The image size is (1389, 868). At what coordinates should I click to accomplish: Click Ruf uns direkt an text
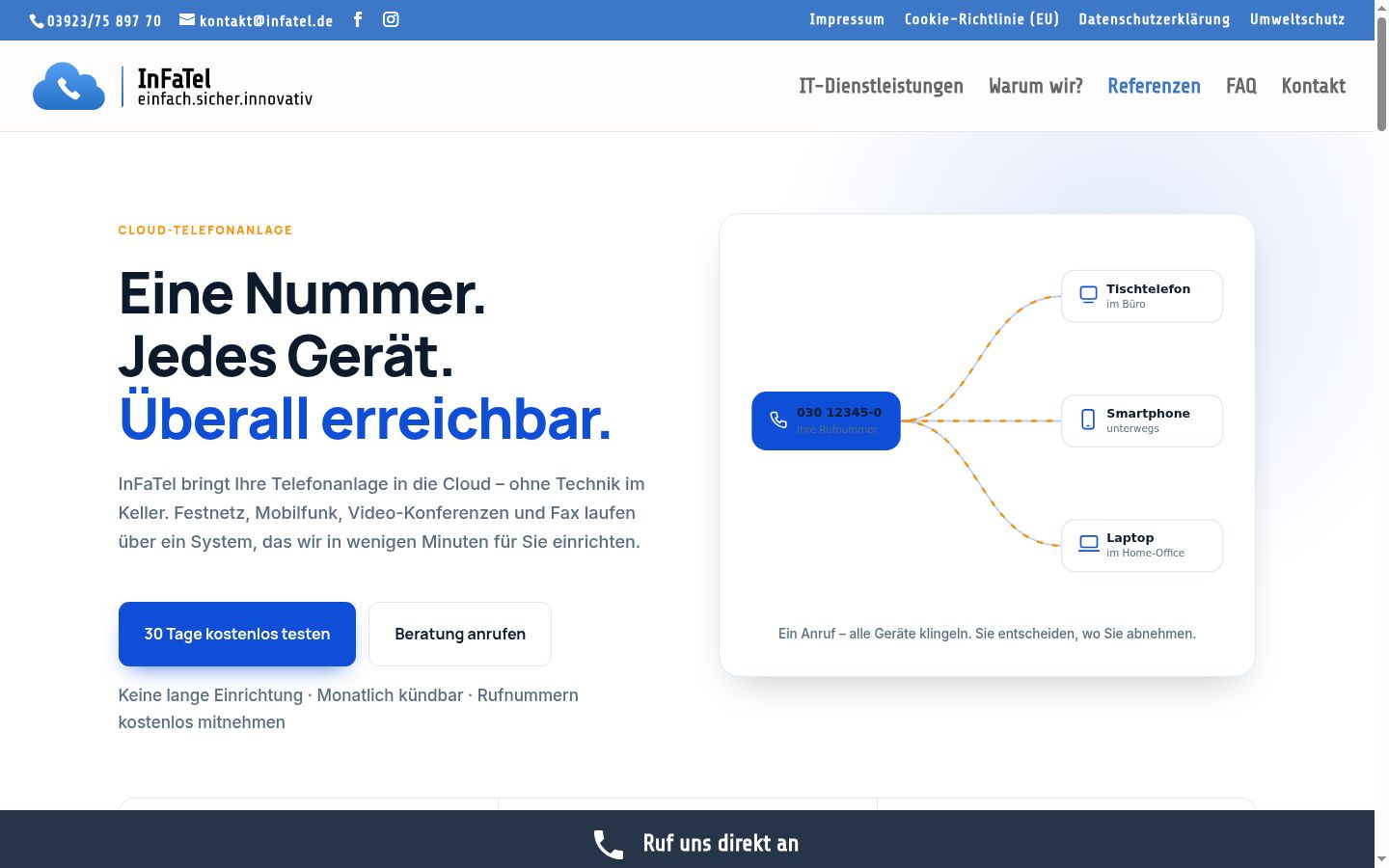pyautogui.click(x=721, y=844)
